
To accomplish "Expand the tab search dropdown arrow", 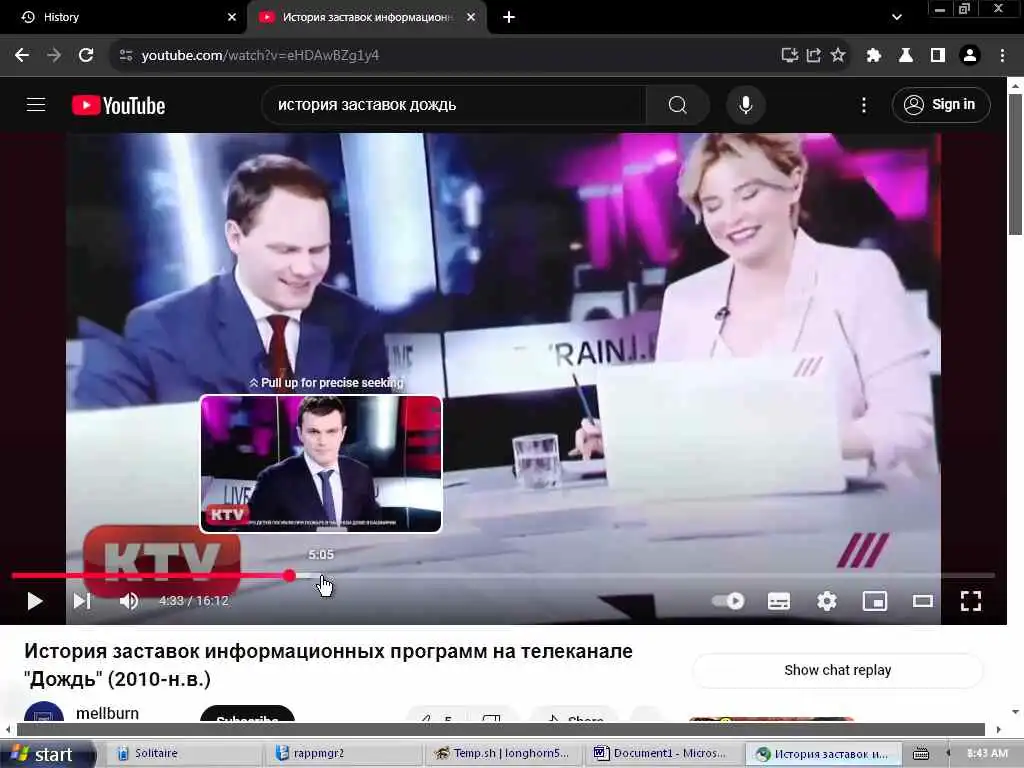I will [x=897, y=17].
